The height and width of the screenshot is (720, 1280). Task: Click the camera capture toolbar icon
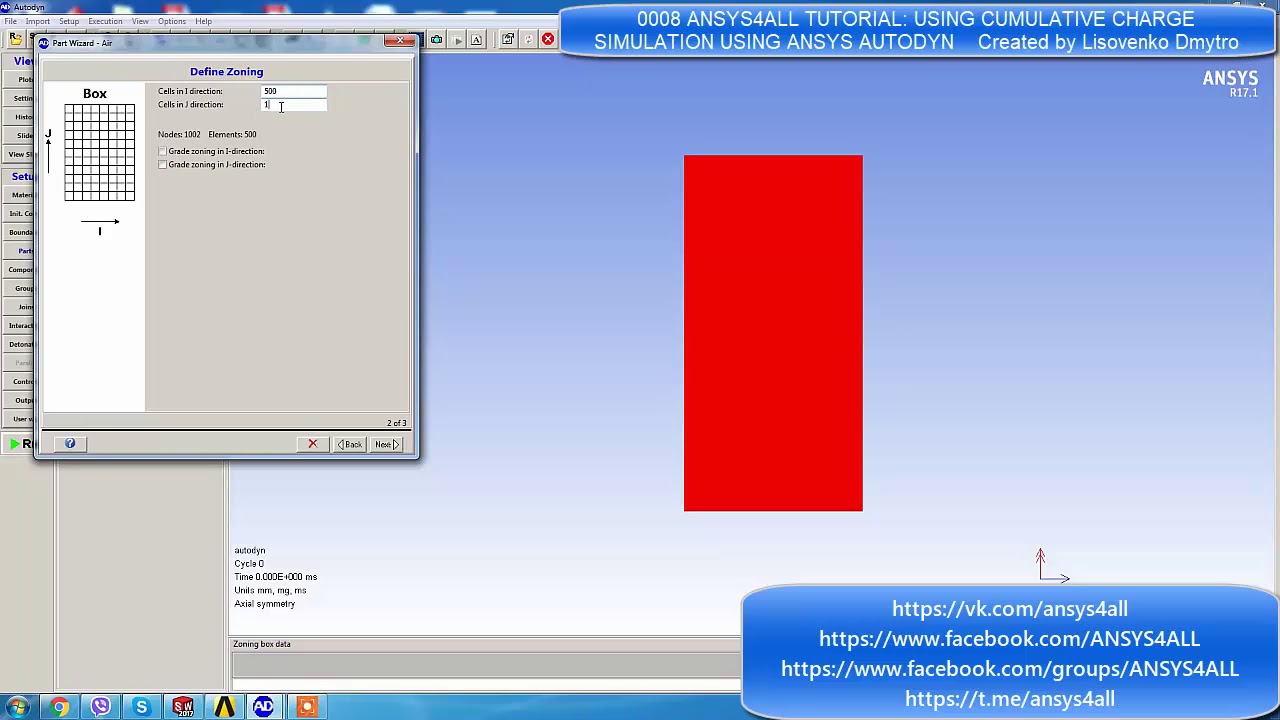[x=436, y=39]
